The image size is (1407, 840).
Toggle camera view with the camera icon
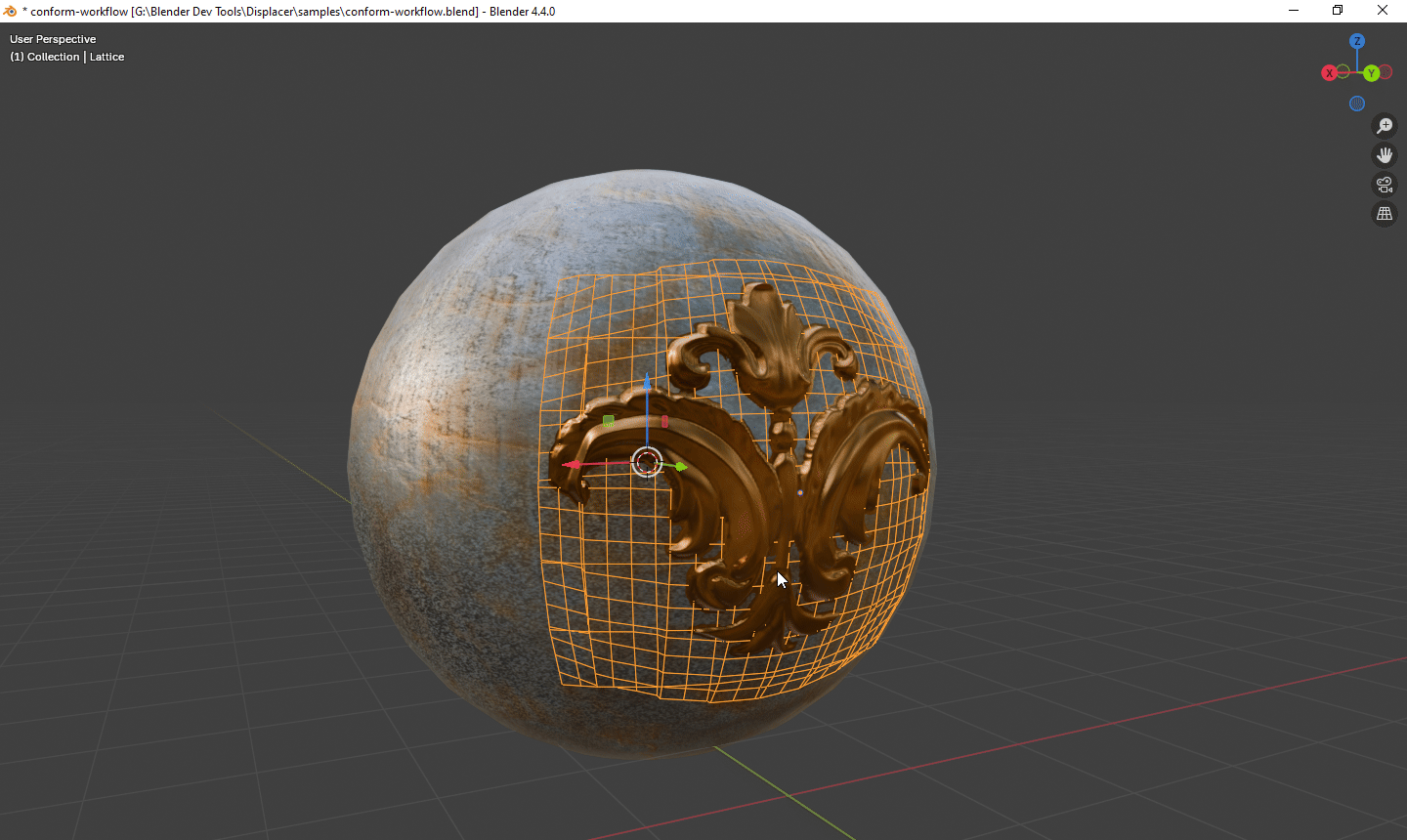tap(1385, 185)
